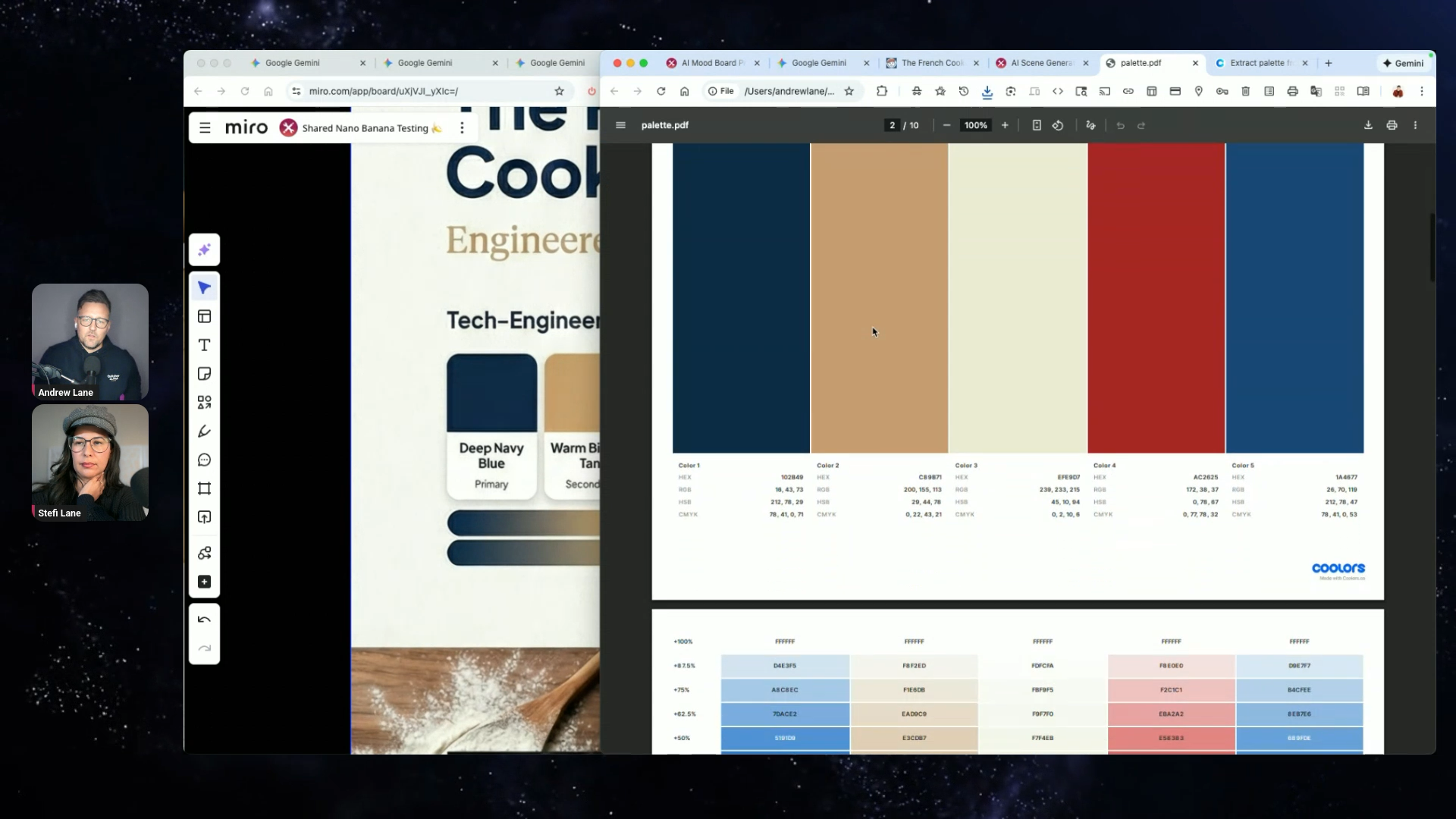Select the frame tool

click(204, 488)
